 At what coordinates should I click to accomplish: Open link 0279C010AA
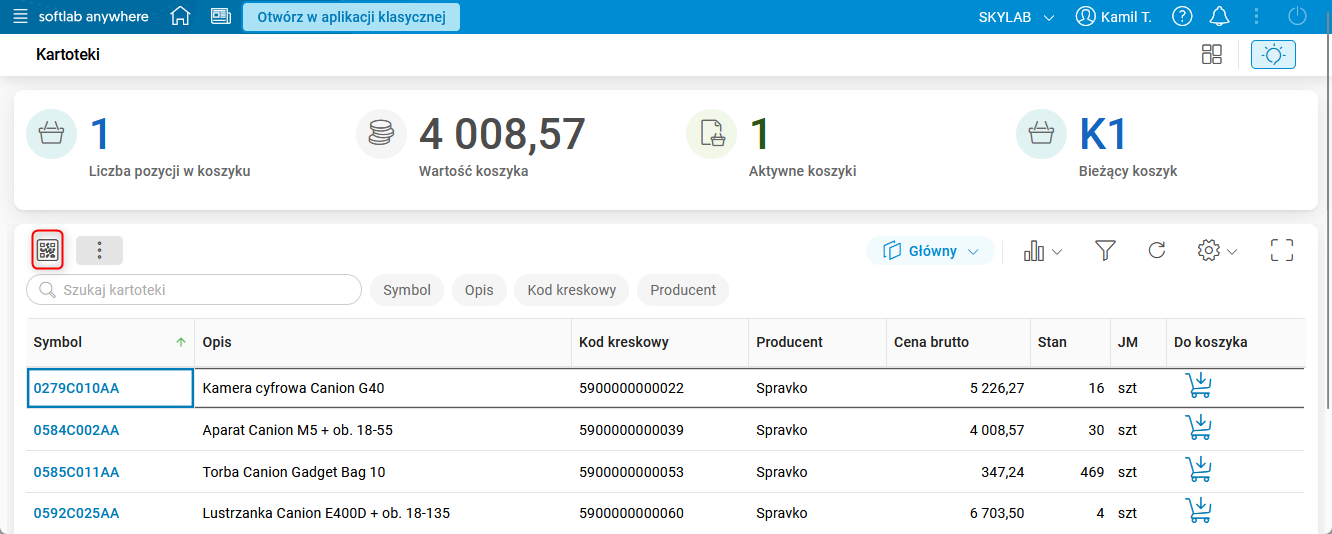point(76,388)
